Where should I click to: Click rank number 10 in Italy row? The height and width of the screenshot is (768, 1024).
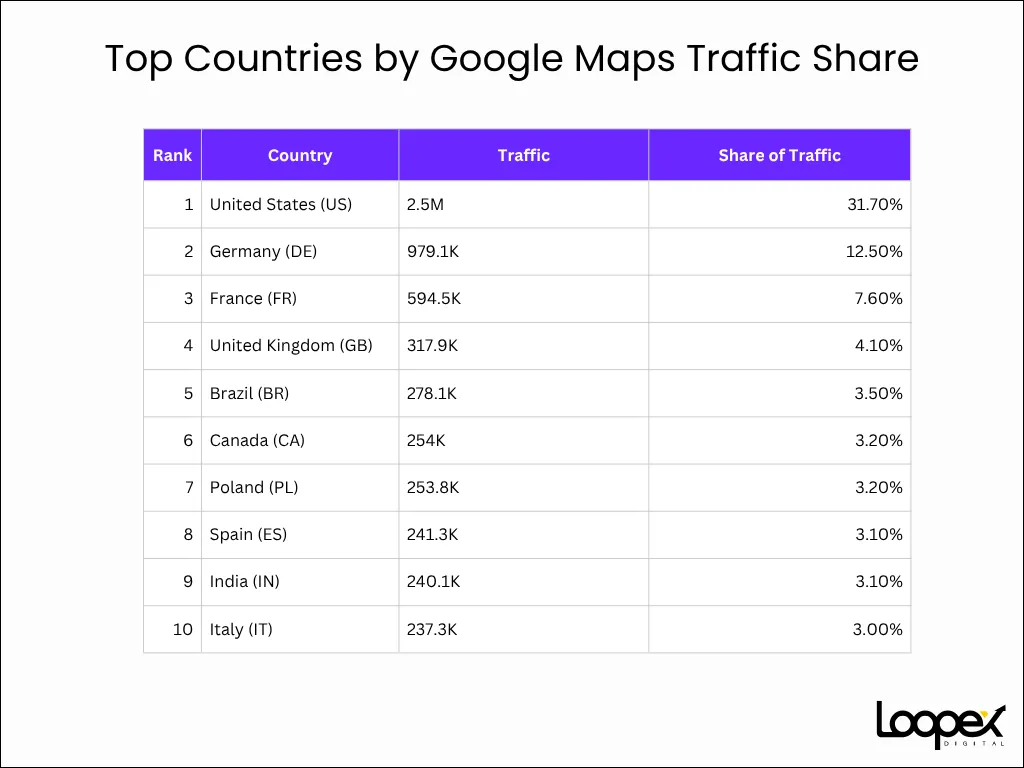(x=183, y=629)
